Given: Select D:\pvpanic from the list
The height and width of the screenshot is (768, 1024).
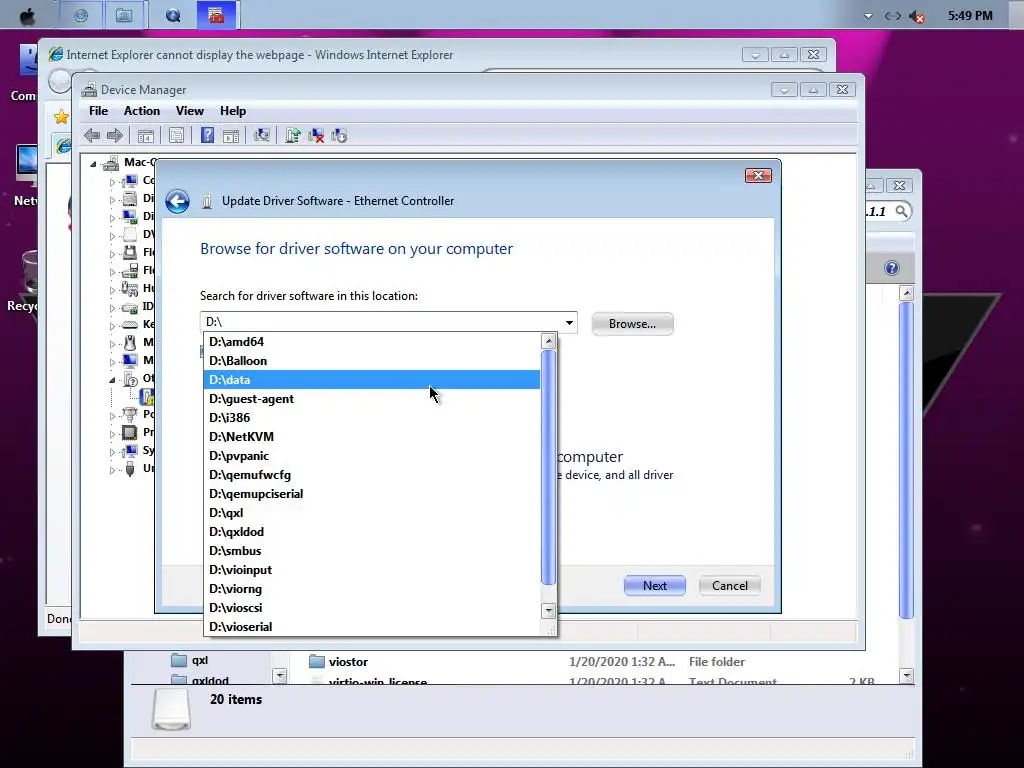Looking at the screenshot, I should (x=372, y=456).
